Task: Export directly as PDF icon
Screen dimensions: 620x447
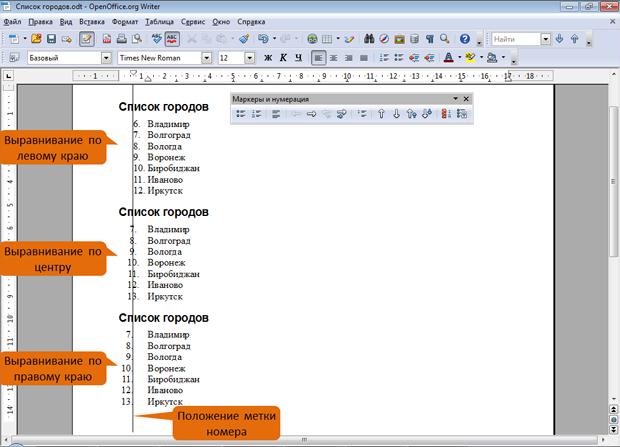Action: coord(107,39)
